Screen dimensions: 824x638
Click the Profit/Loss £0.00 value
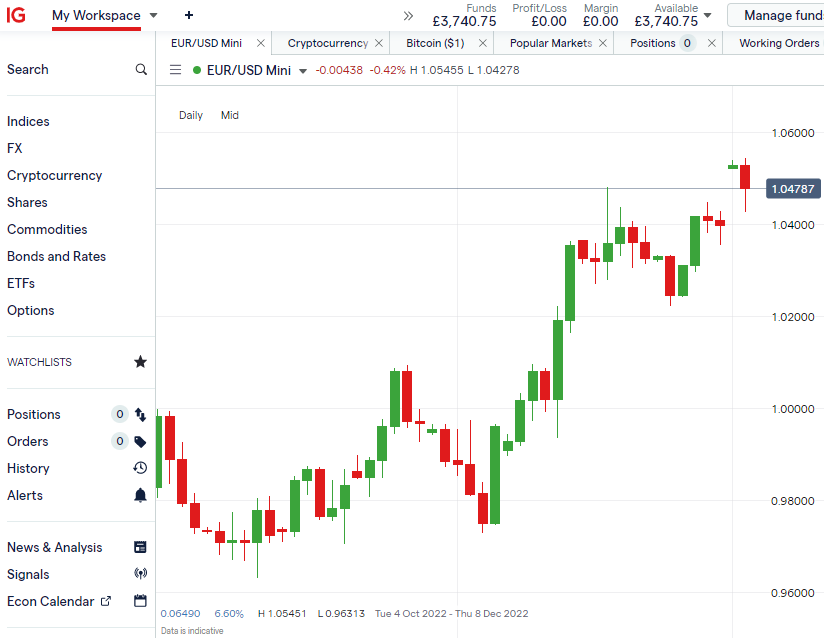[x=549, y=22]
